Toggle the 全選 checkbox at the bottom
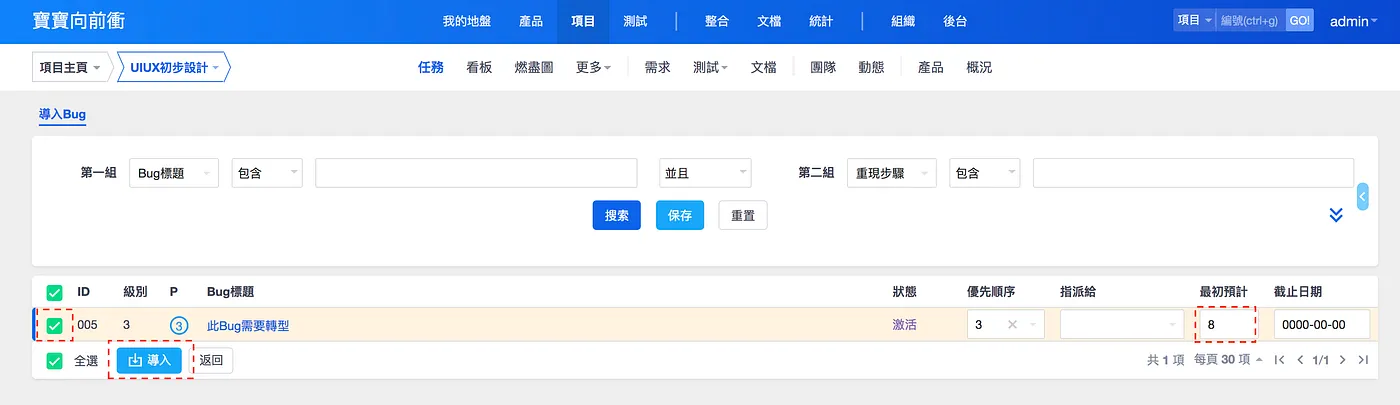This screenshot has height=405, width=1400. point(54,360)
